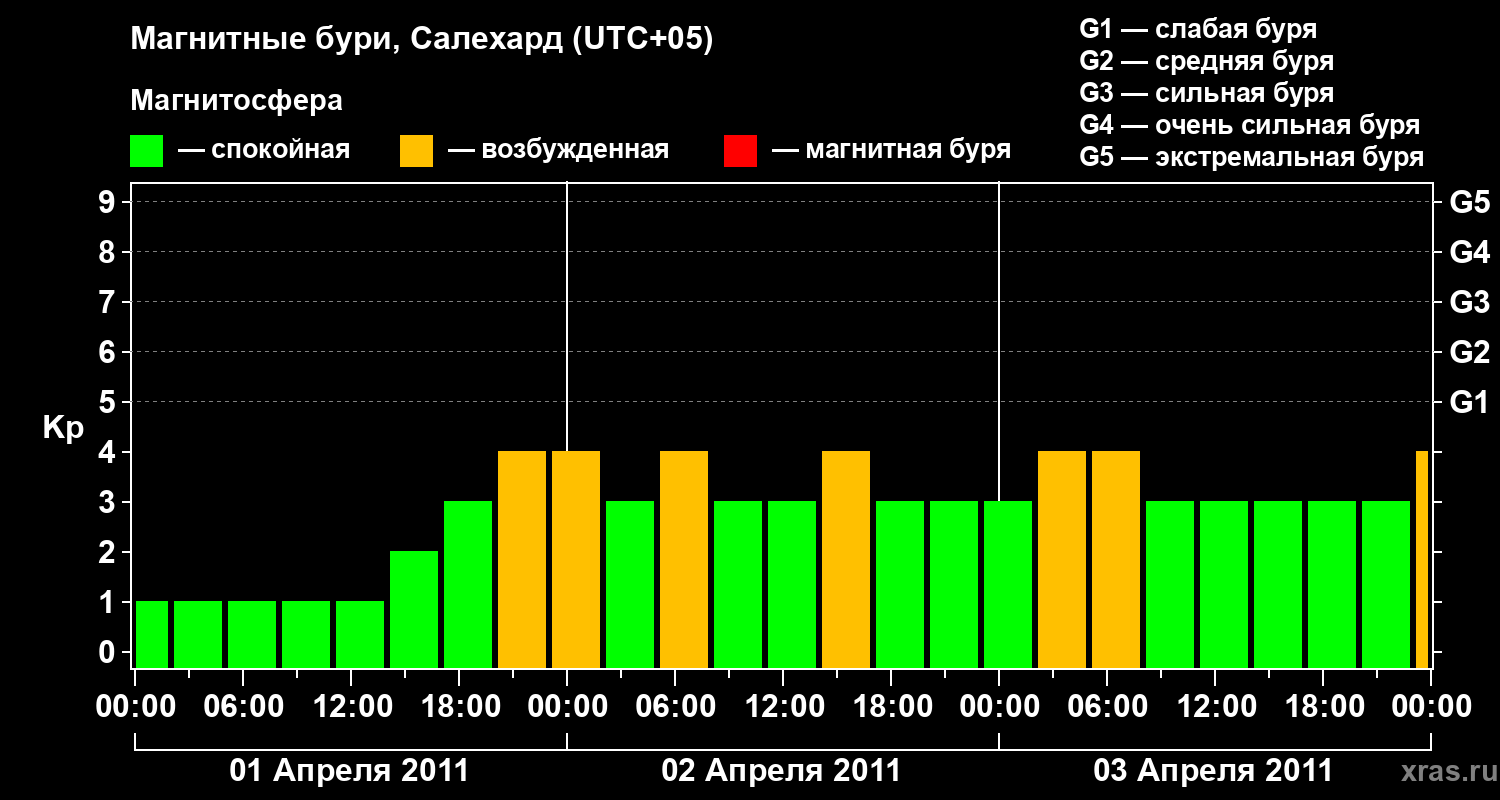Click the '— возбужденная' legend label

[558, 150]
